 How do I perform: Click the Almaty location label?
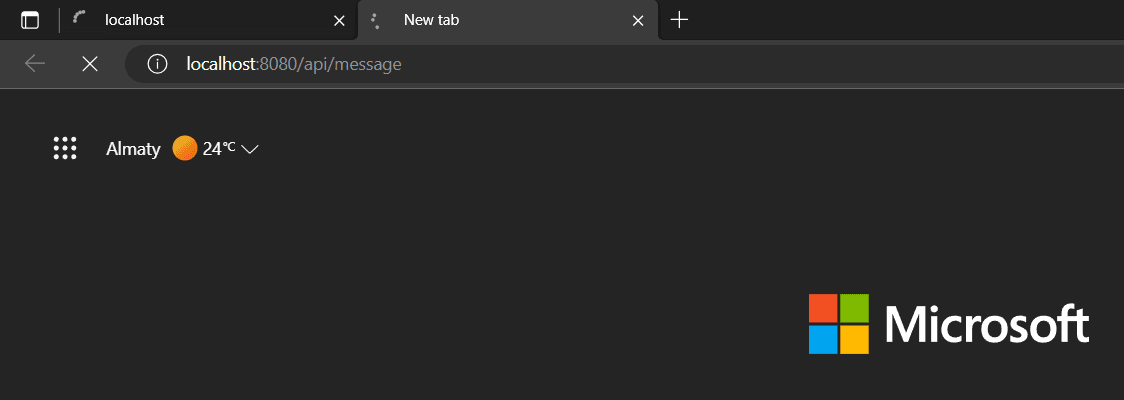pos(133,148)
